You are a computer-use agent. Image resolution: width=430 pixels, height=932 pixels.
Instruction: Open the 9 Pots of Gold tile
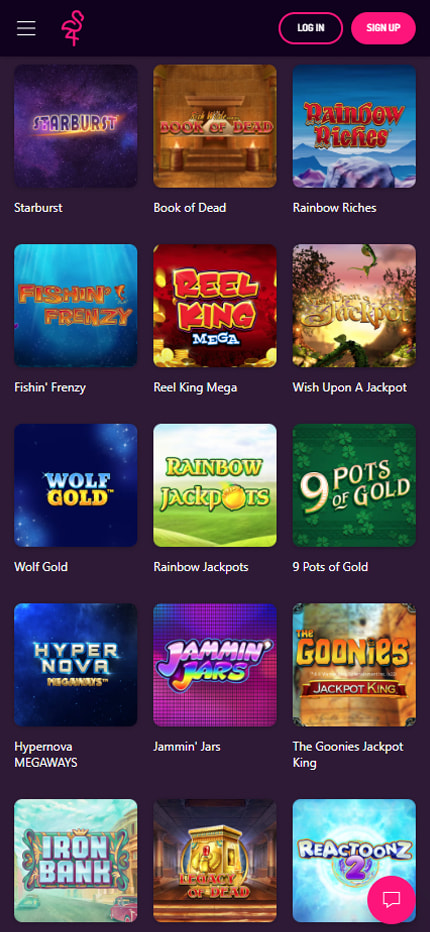click(x=354, y=485)
